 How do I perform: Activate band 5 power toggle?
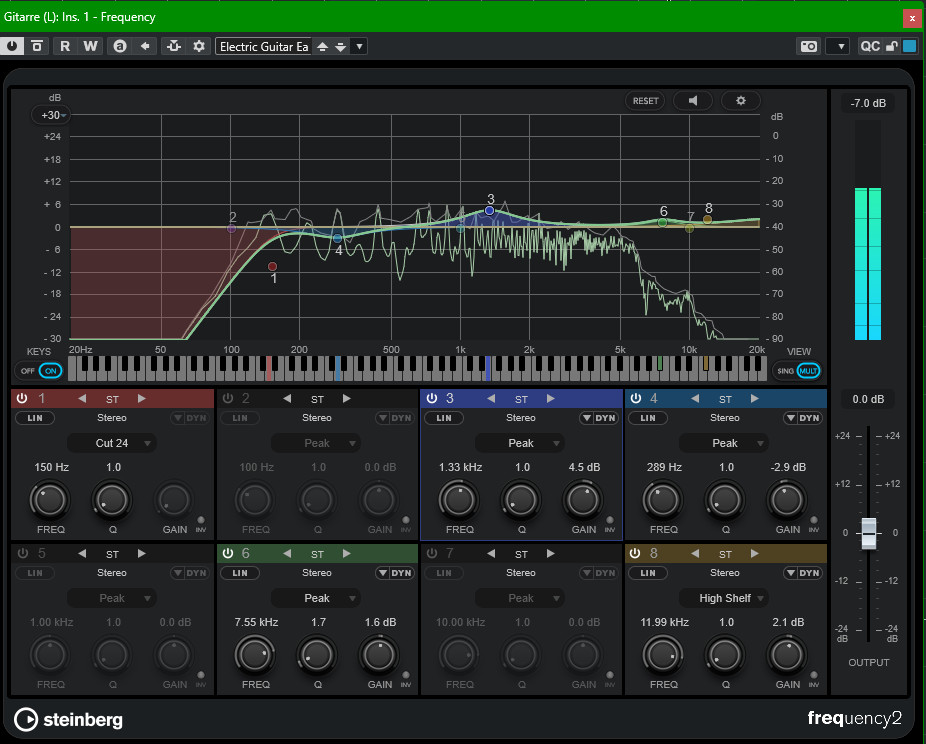[x=22, y=554]
